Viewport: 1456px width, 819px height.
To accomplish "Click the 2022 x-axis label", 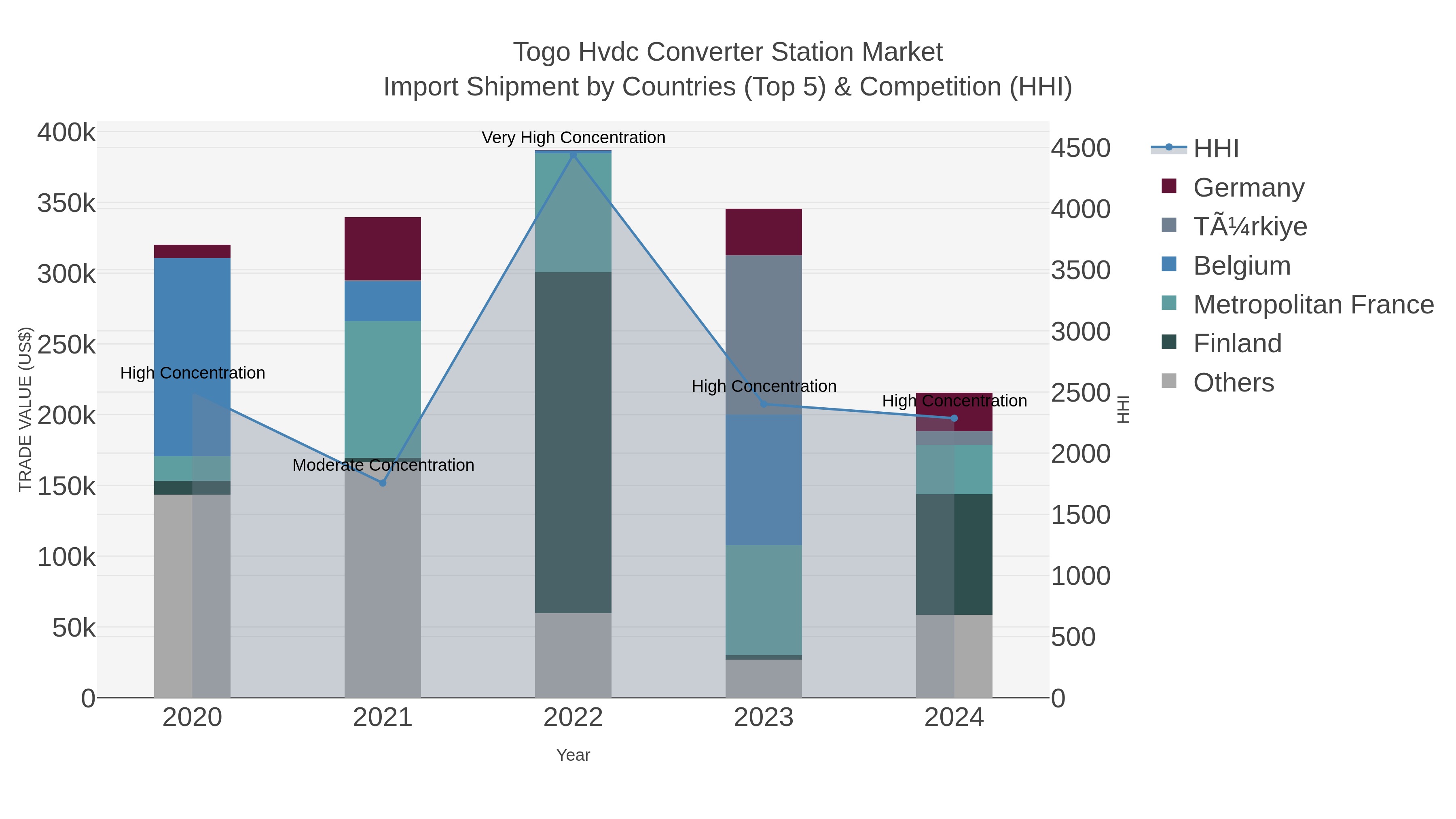I will (x=573, y=718).
